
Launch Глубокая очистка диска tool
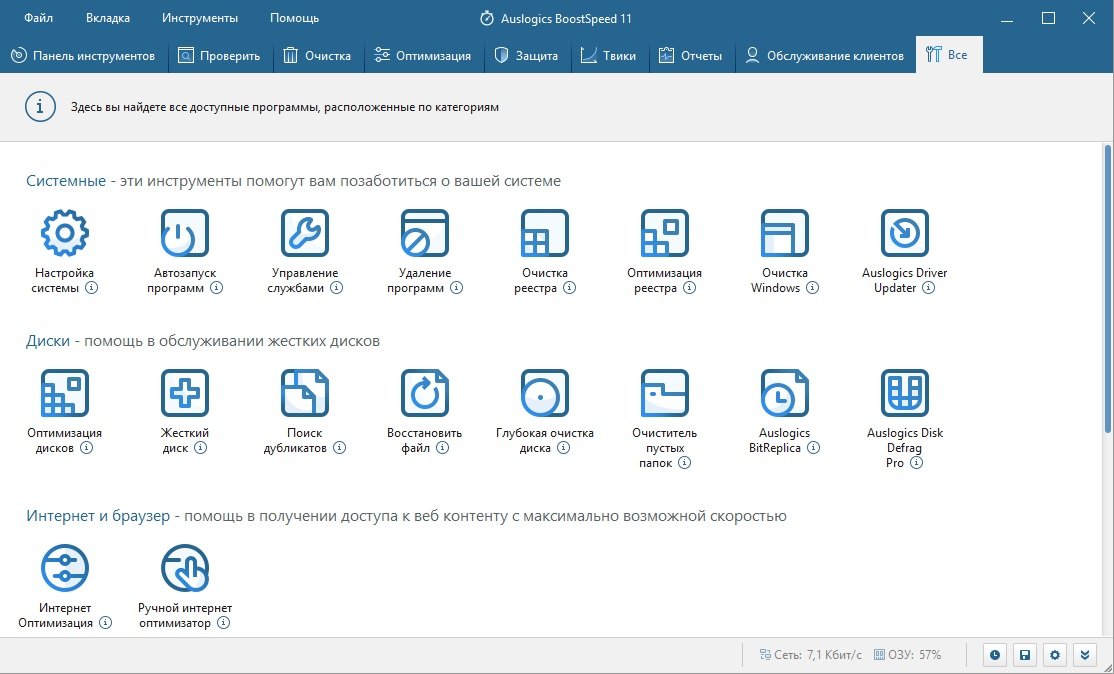point(545,393)
